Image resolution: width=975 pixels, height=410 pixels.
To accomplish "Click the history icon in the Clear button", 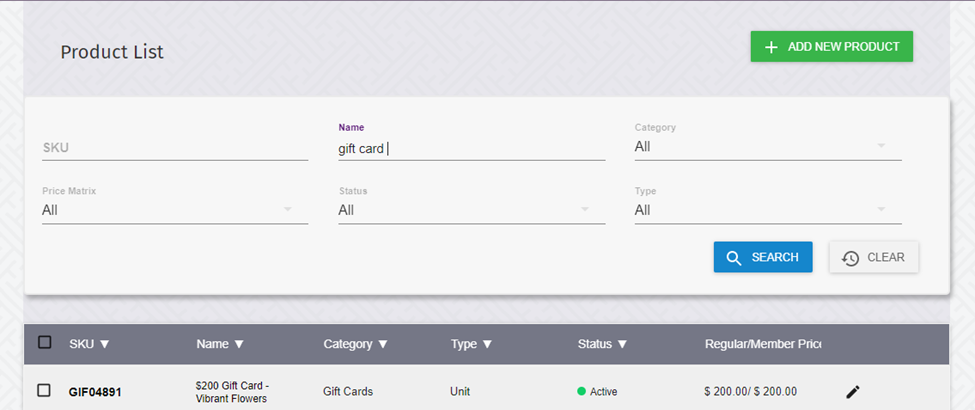I will (850, 258).
